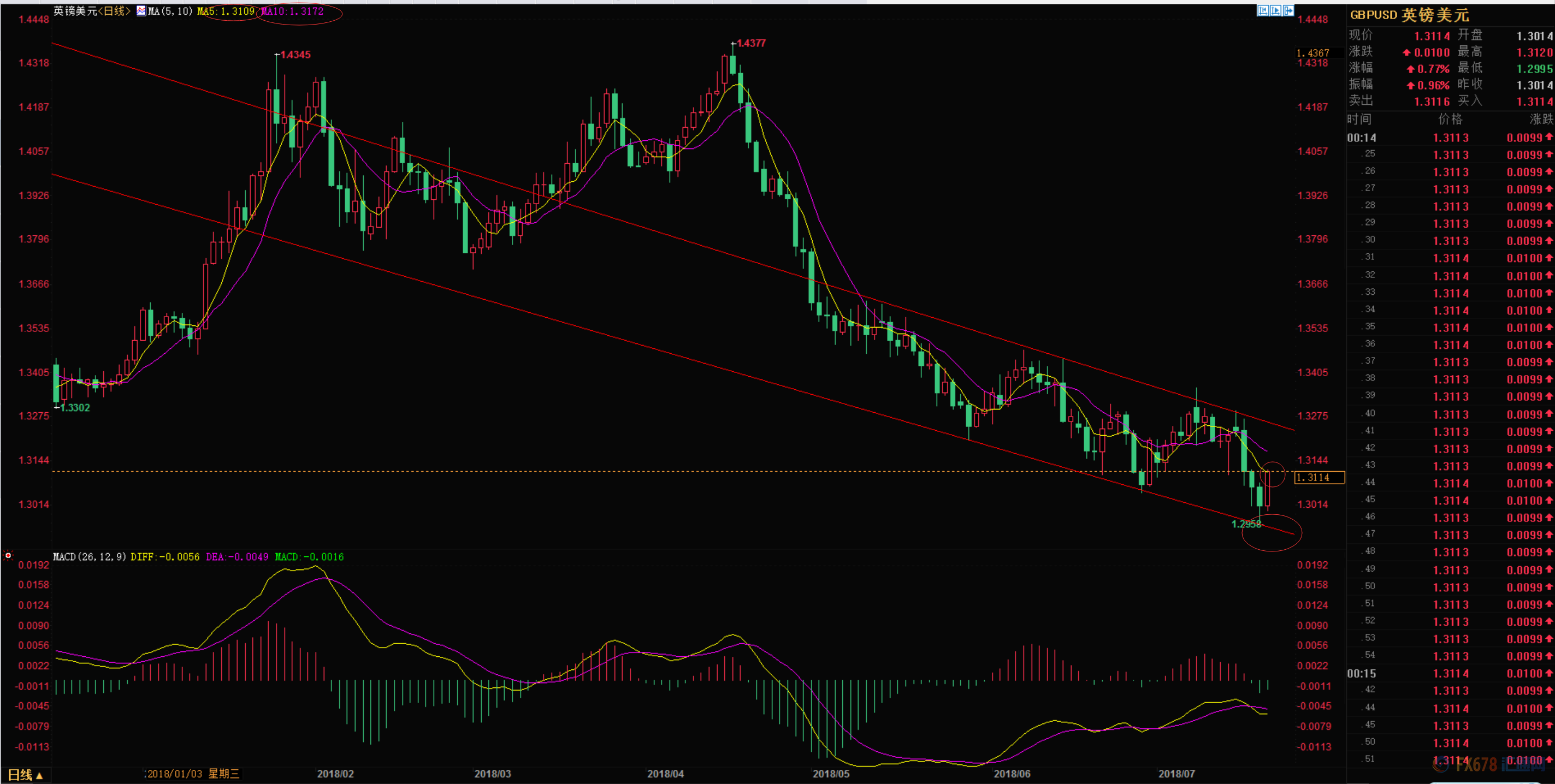The image size is (1555, 784).
Task: Click the 2018/06 time axis marker
Action: (x=1012, y=774)
